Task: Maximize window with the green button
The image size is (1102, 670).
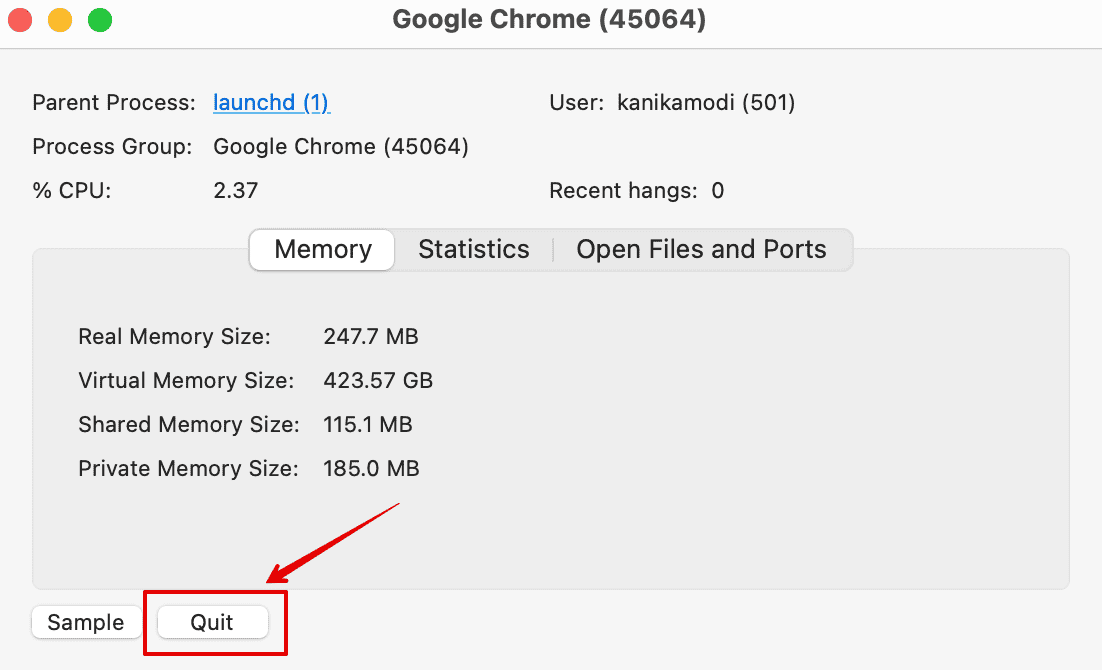Action: click(x=100, y=20)
